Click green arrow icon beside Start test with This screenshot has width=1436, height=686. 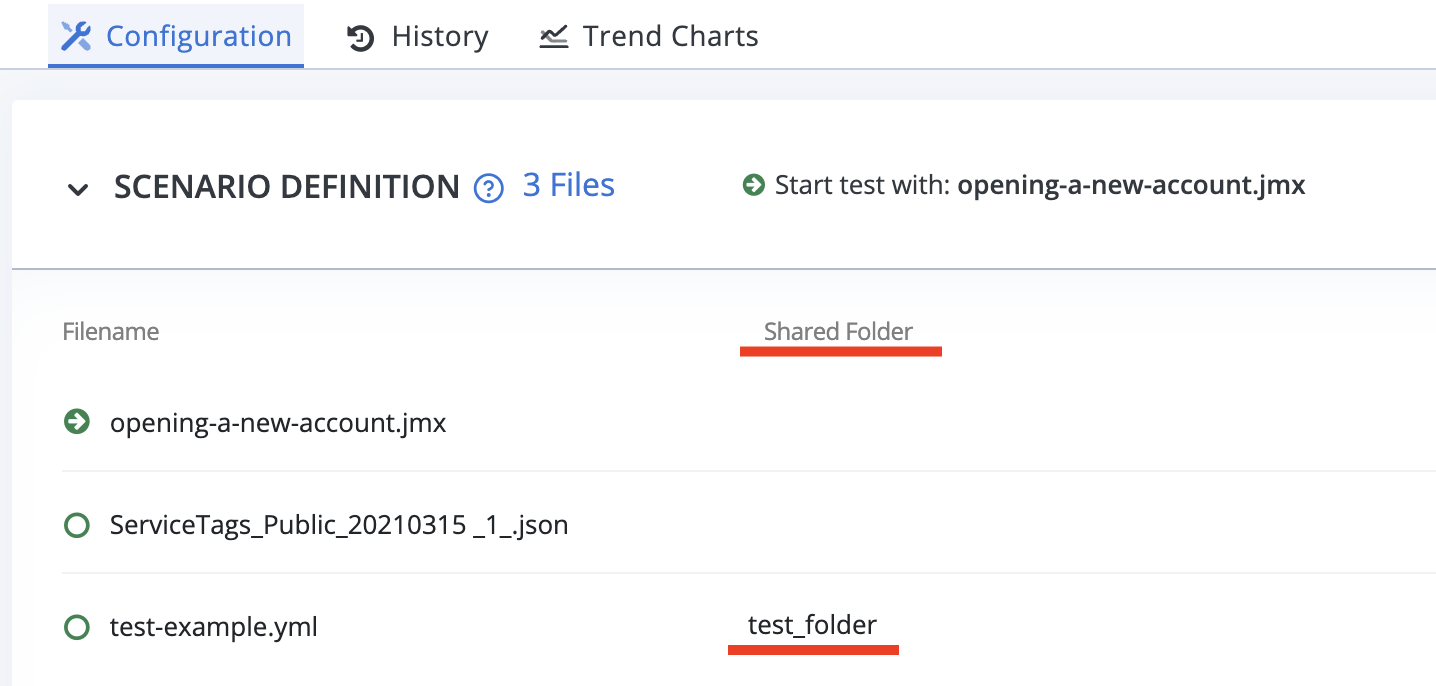[753, 185]
